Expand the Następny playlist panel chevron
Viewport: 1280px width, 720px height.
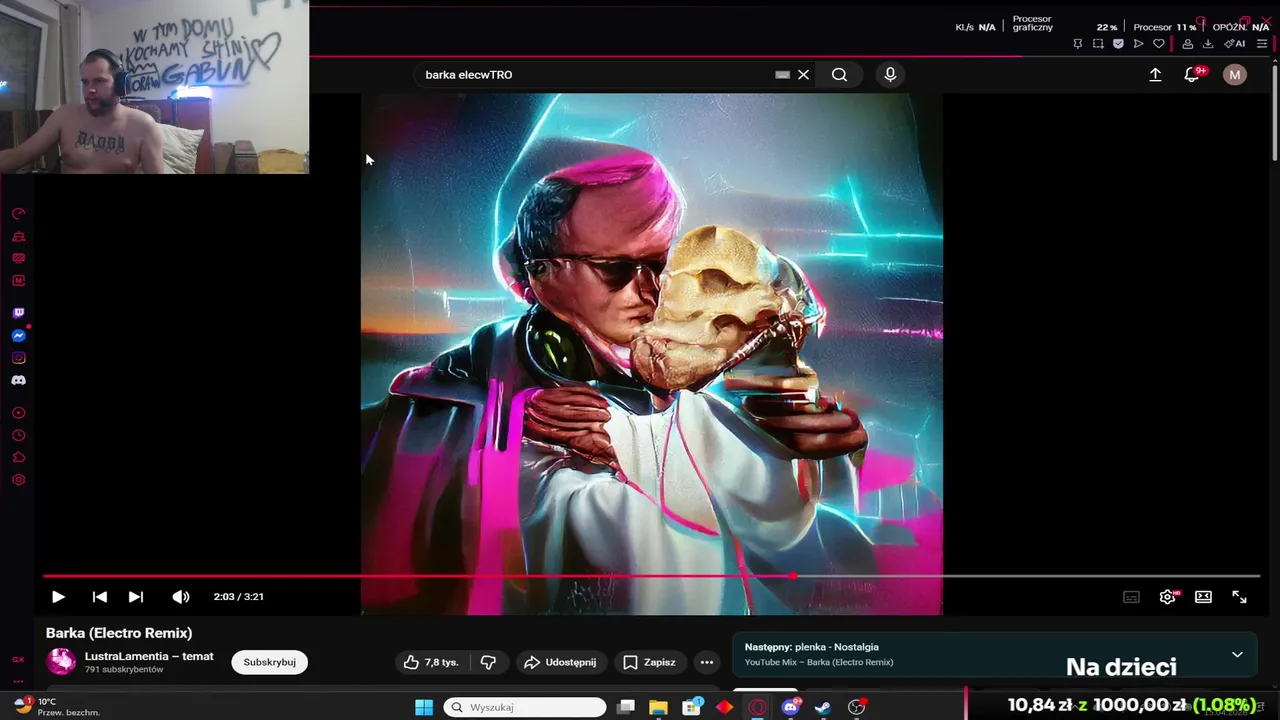click(1237, 655)
